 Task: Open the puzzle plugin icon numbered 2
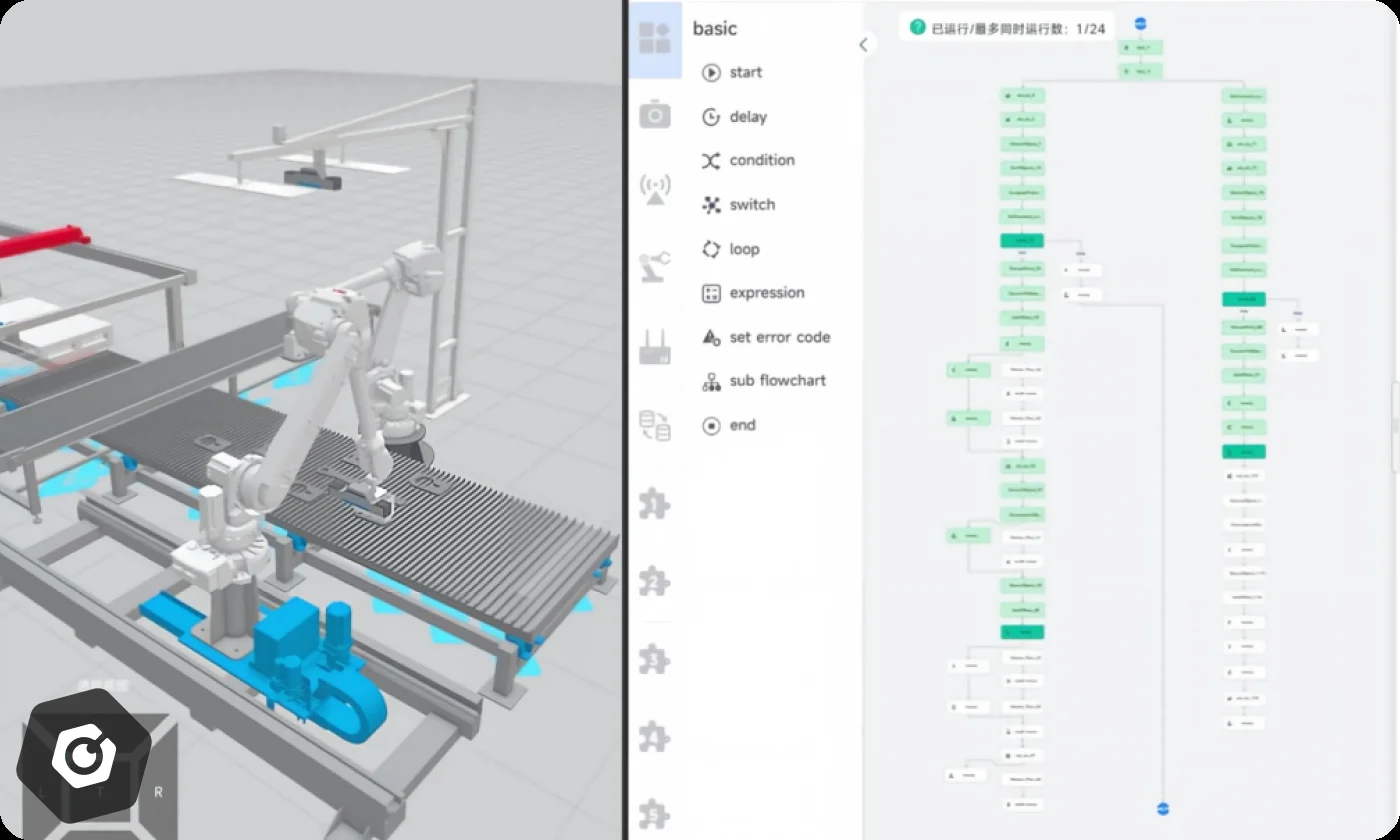pos(655,581)
